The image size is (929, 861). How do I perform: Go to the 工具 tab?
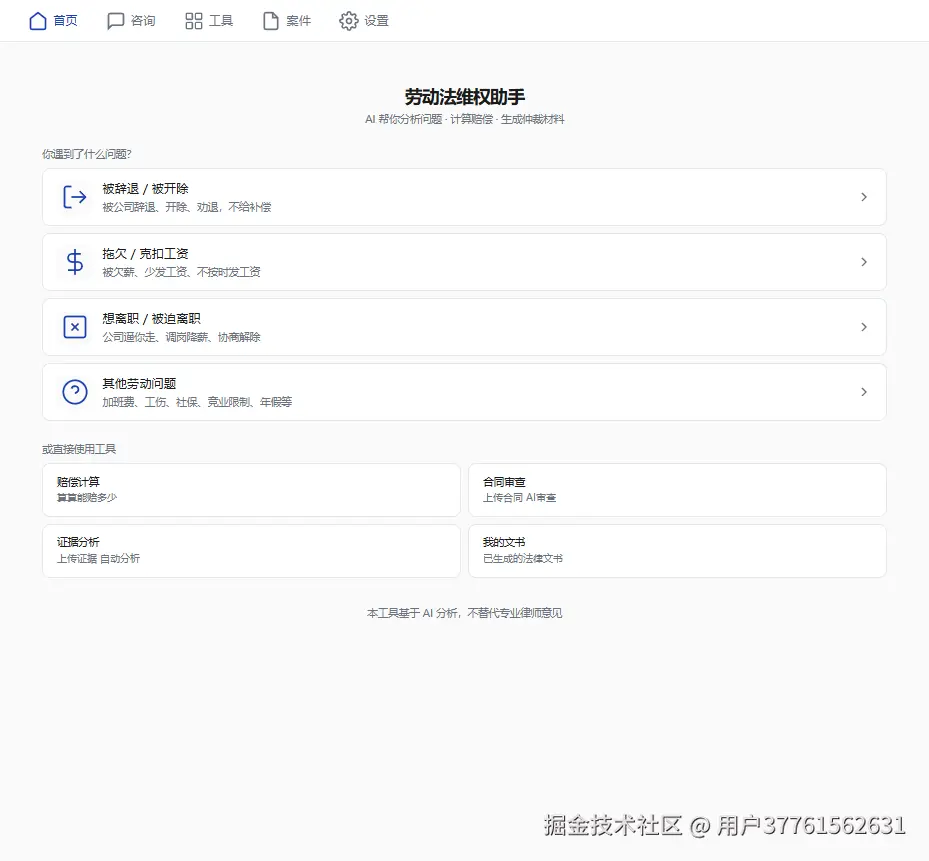(x=209, y=21)
